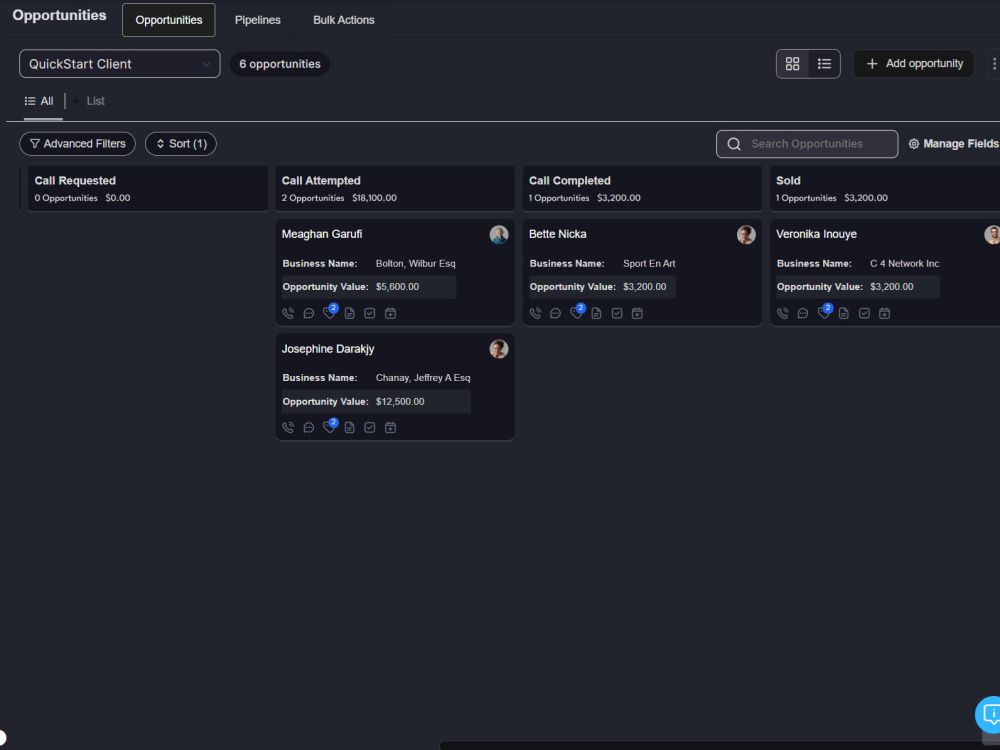Open the Josephine Darakjy opportunity
The width and height of the screenshot is (1000, 750).
pos(328,349)
